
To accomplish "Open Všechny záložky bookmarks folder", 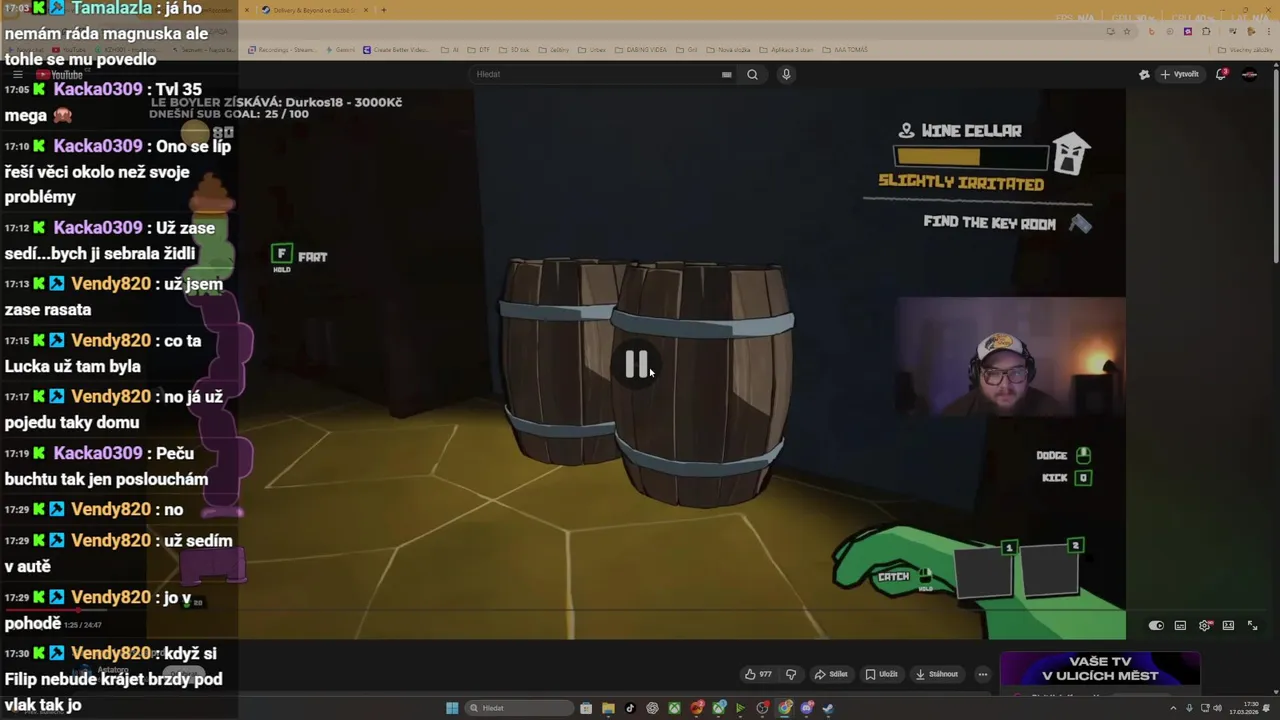I will point(1245,50).
